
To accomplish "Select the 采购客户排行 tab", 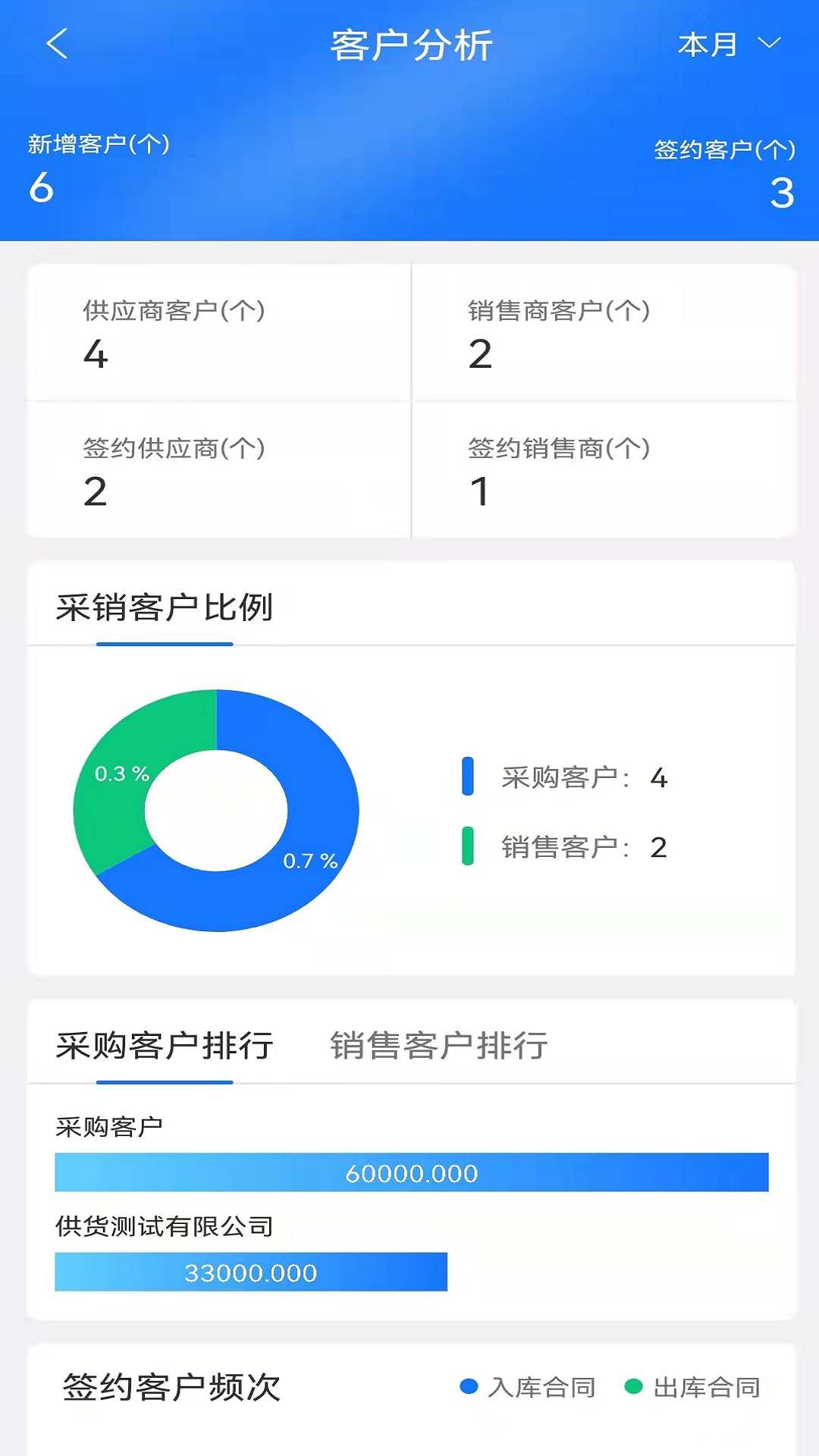I will [165, 1046].
